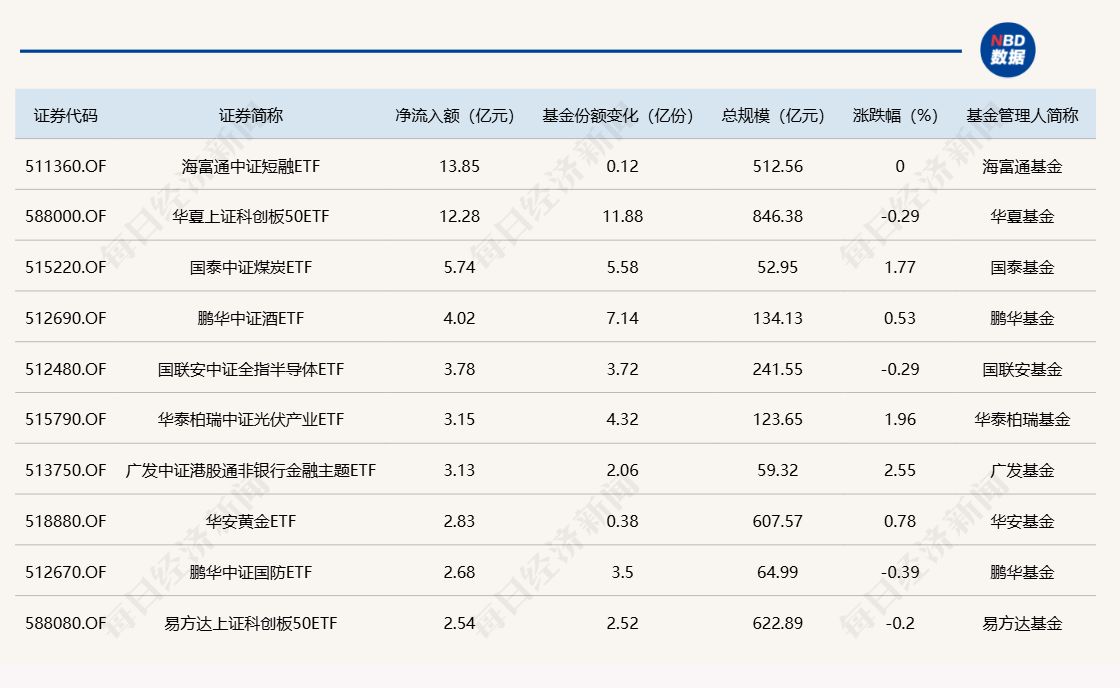The height and width of the screenshot is (688, 1120).
Task: Select price change value 1.96
Action: pos(900,419)
